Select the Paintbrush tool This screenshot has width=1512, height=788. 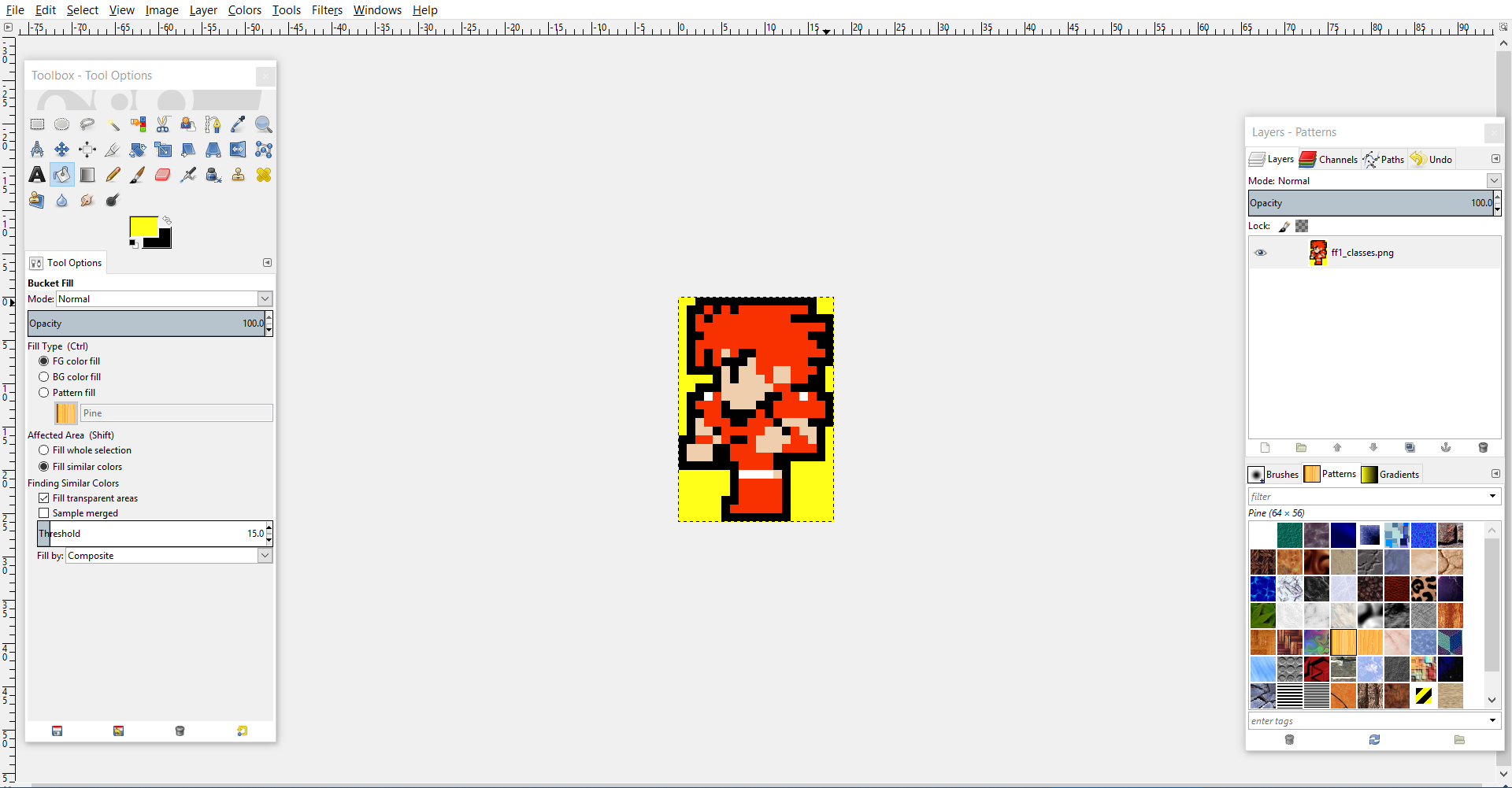point(138,175)
